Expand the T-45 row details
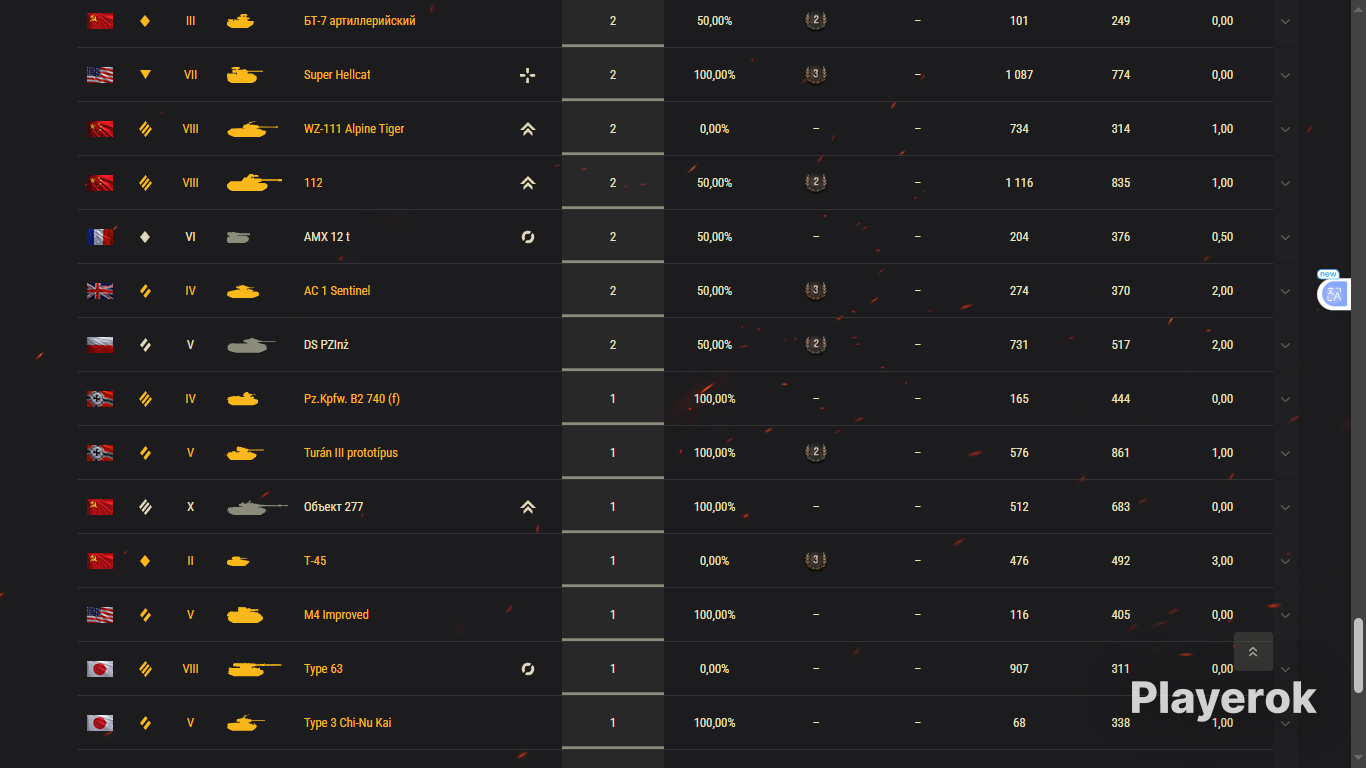 (1286, 561)
